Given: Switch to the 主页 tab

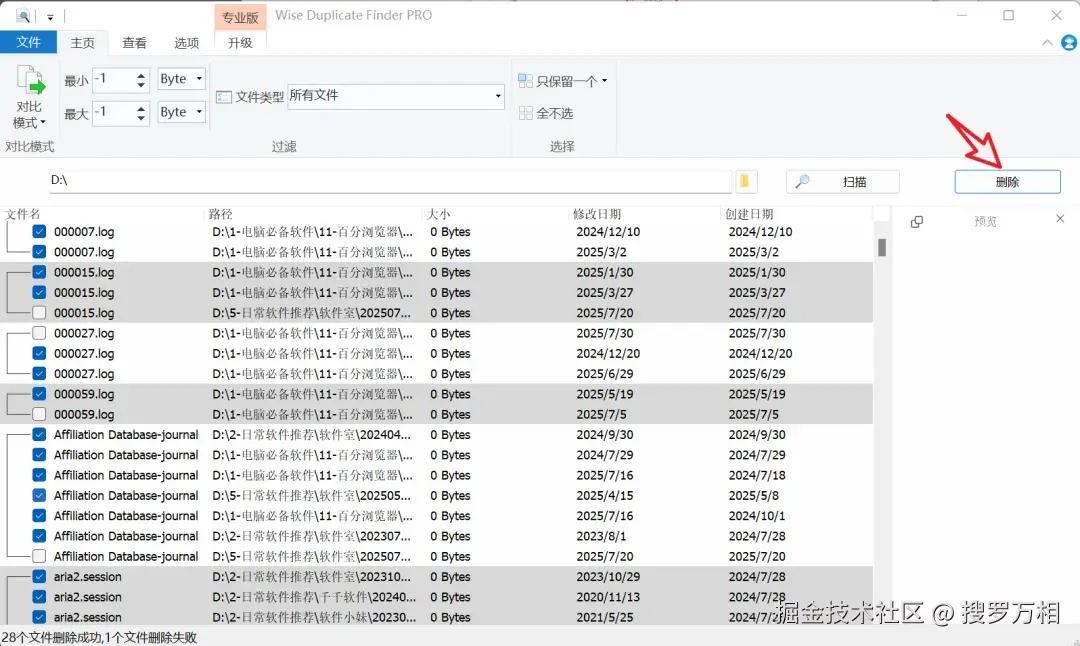Looking at the screenshot, I should (x=83, y=43).
